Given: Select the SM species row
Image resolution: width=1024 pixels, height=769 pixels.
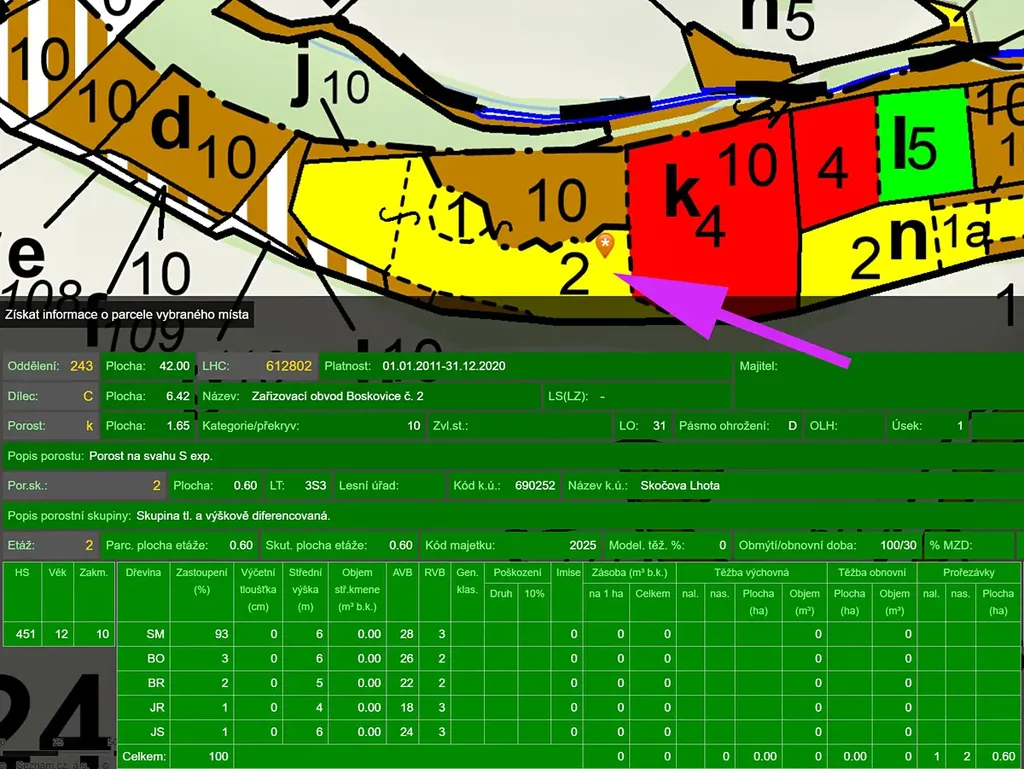Looking at the screenshot, I should pos(155,634).
